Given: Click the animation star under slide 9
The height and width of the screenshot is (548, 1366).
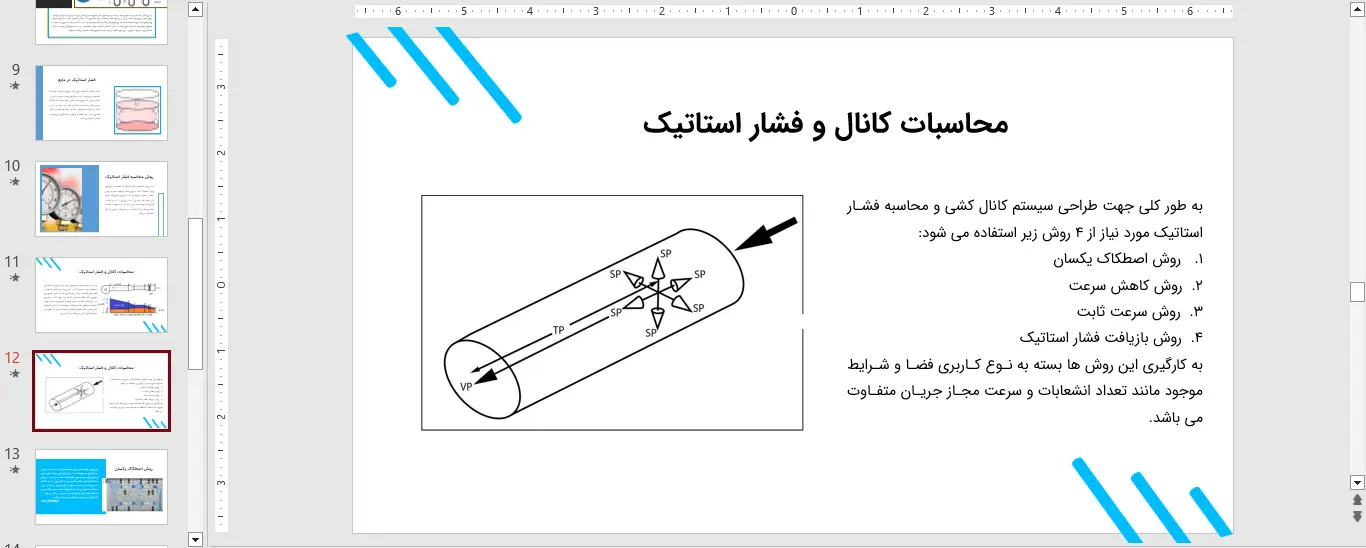Looking at the screenshot, I should click(x=14, y=87).
